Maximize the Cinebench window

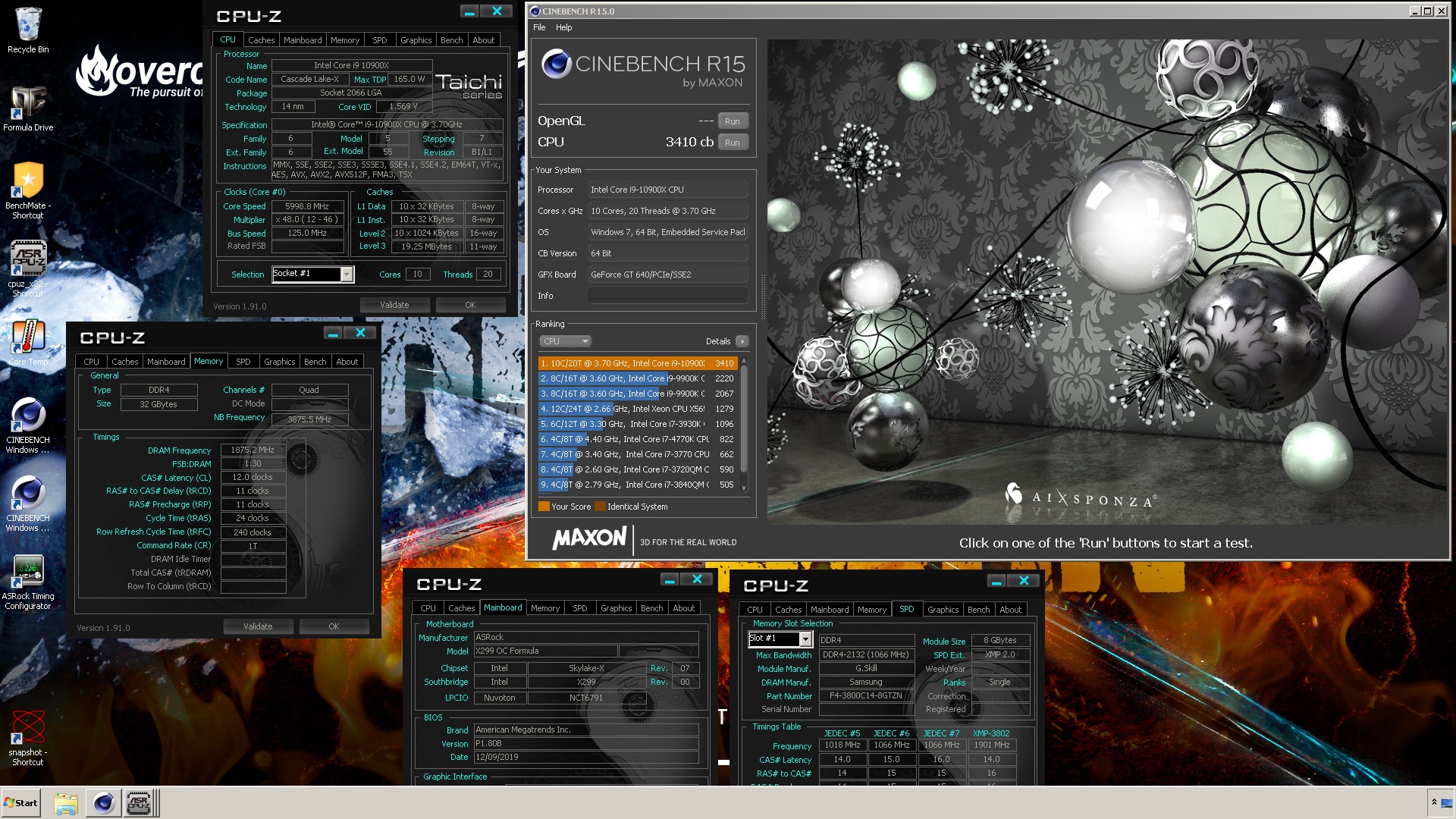point(1427,11)
